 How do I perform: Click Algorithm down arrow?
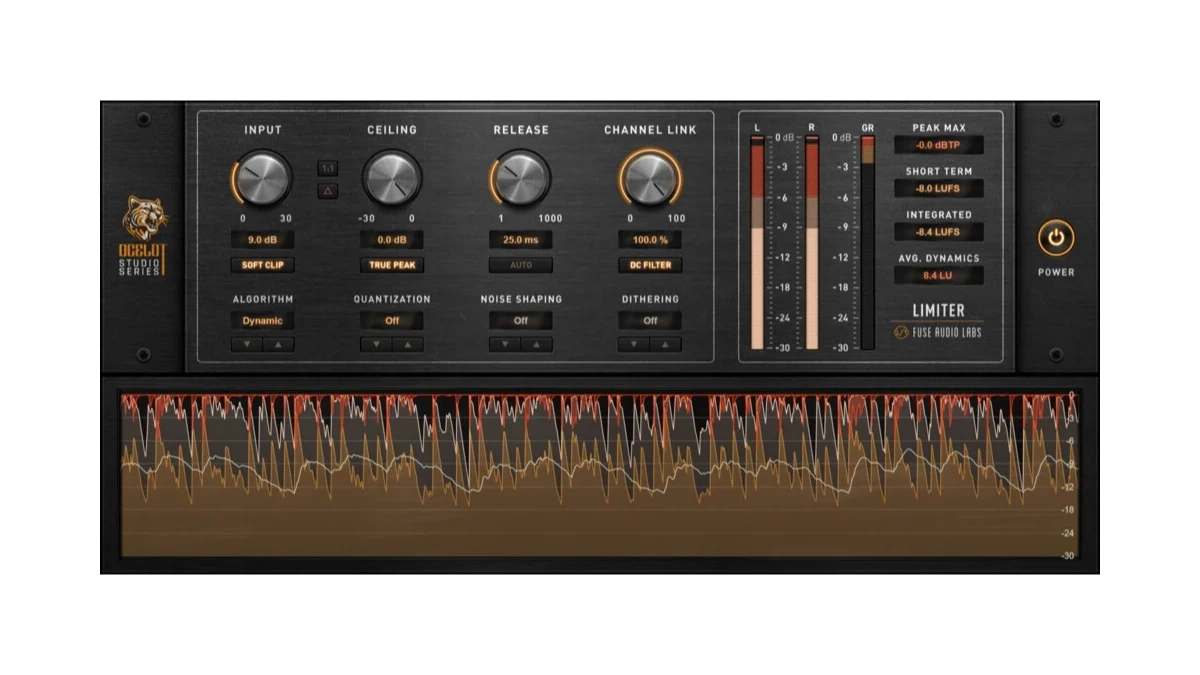[247, 345]
